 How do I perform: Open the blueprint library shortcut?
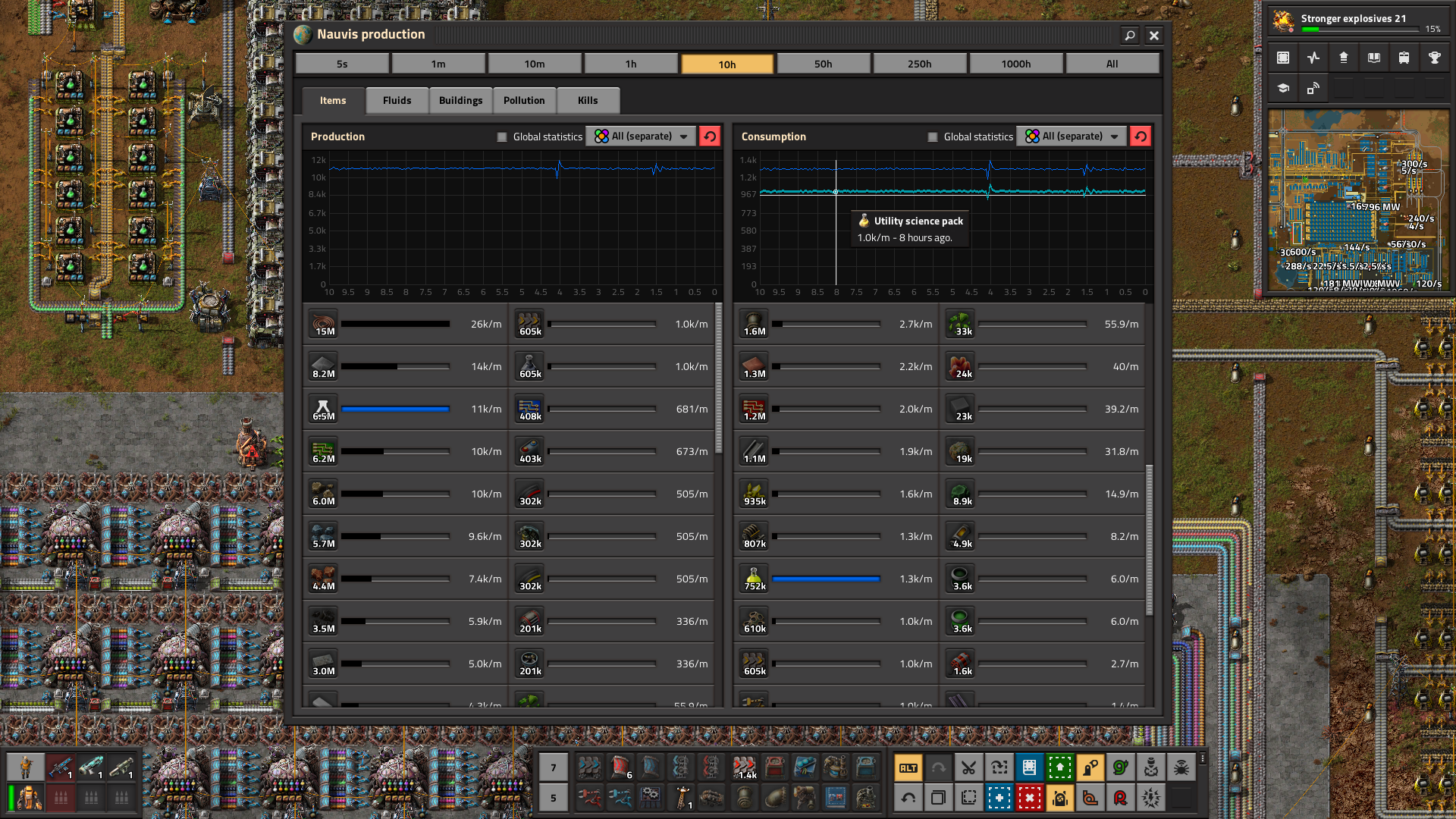1030,767
